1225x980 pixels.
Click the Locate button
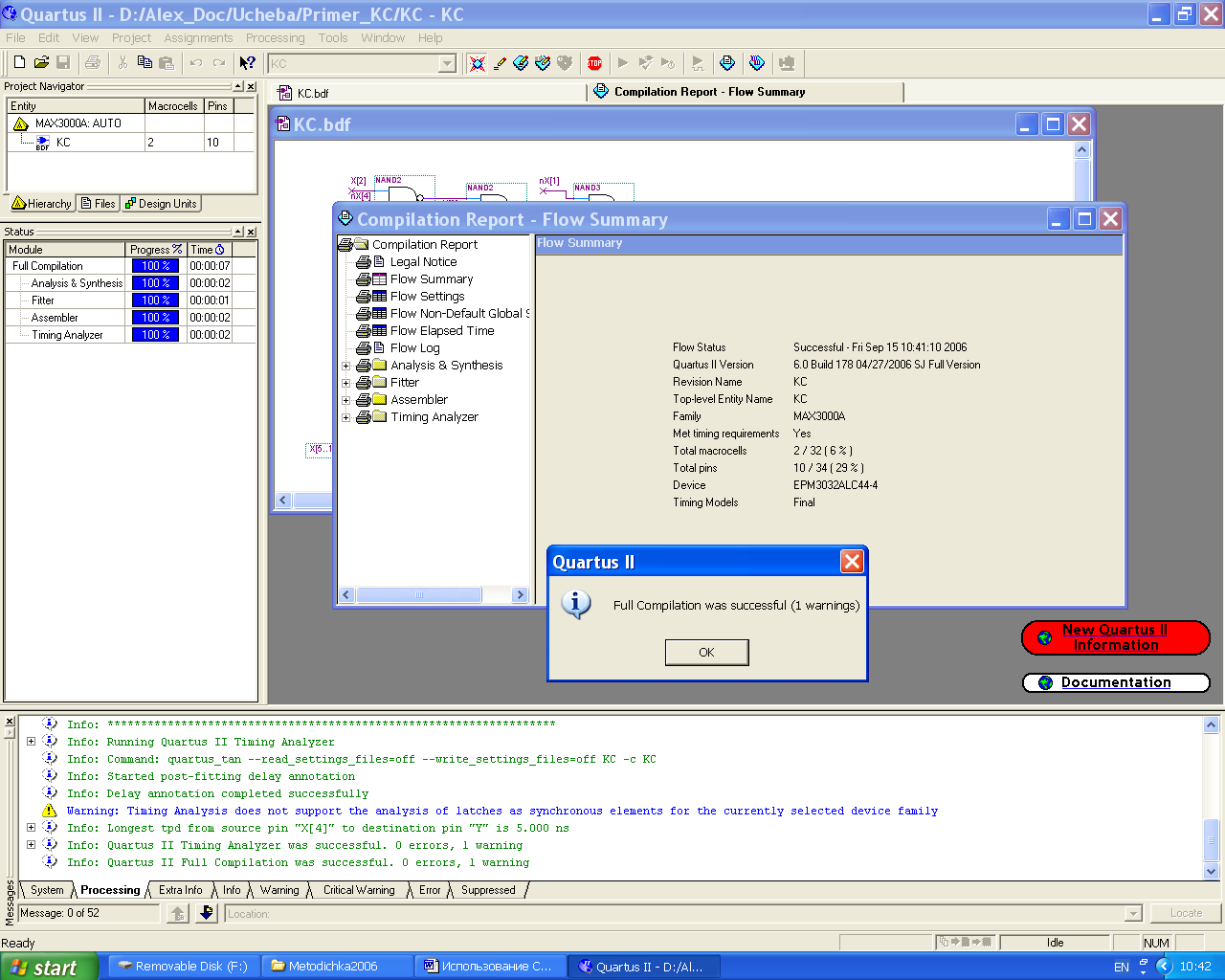[x=1186, y=913]
